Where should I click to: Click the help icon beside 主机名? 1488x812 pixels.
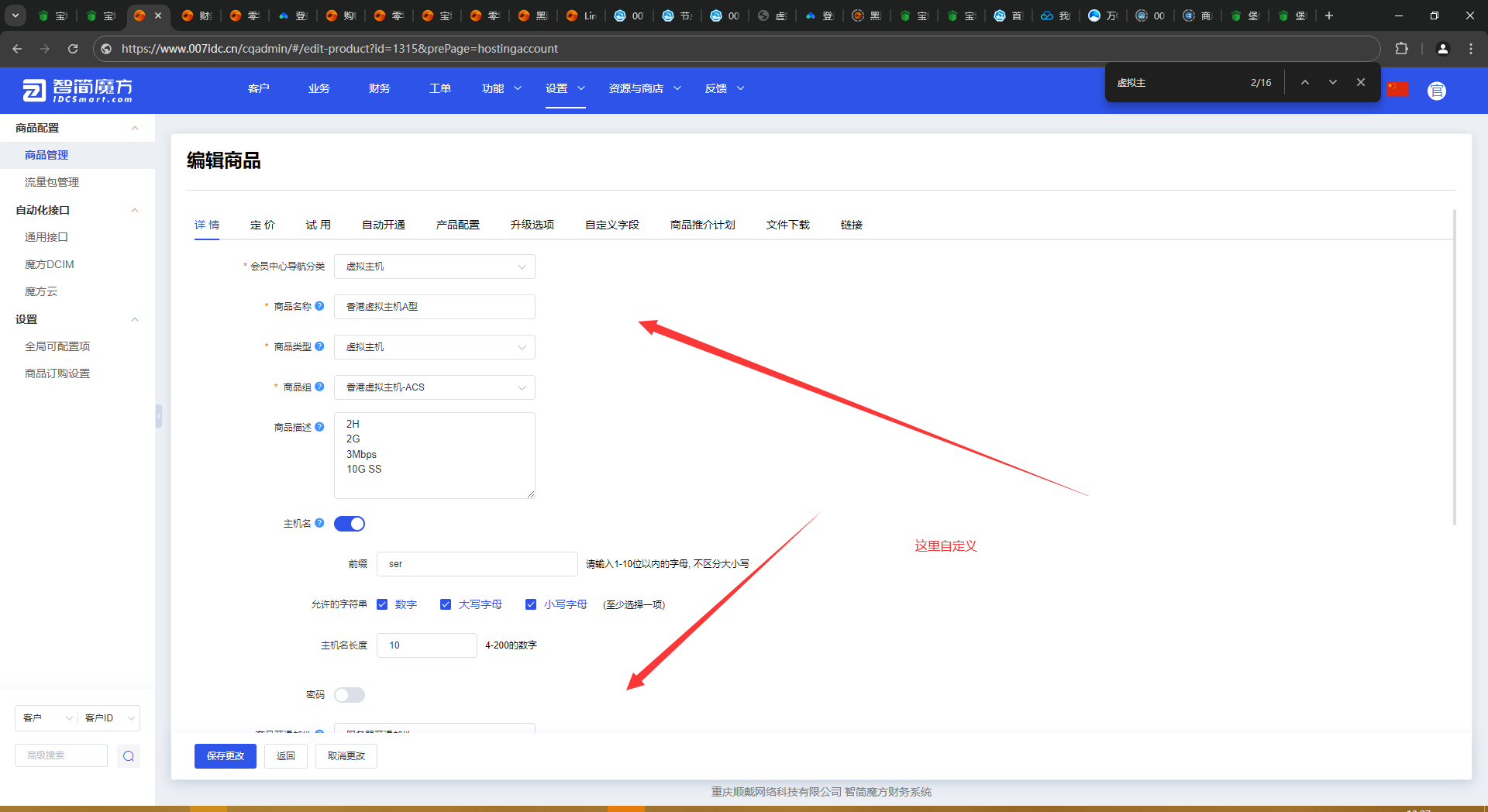point(319,523)
